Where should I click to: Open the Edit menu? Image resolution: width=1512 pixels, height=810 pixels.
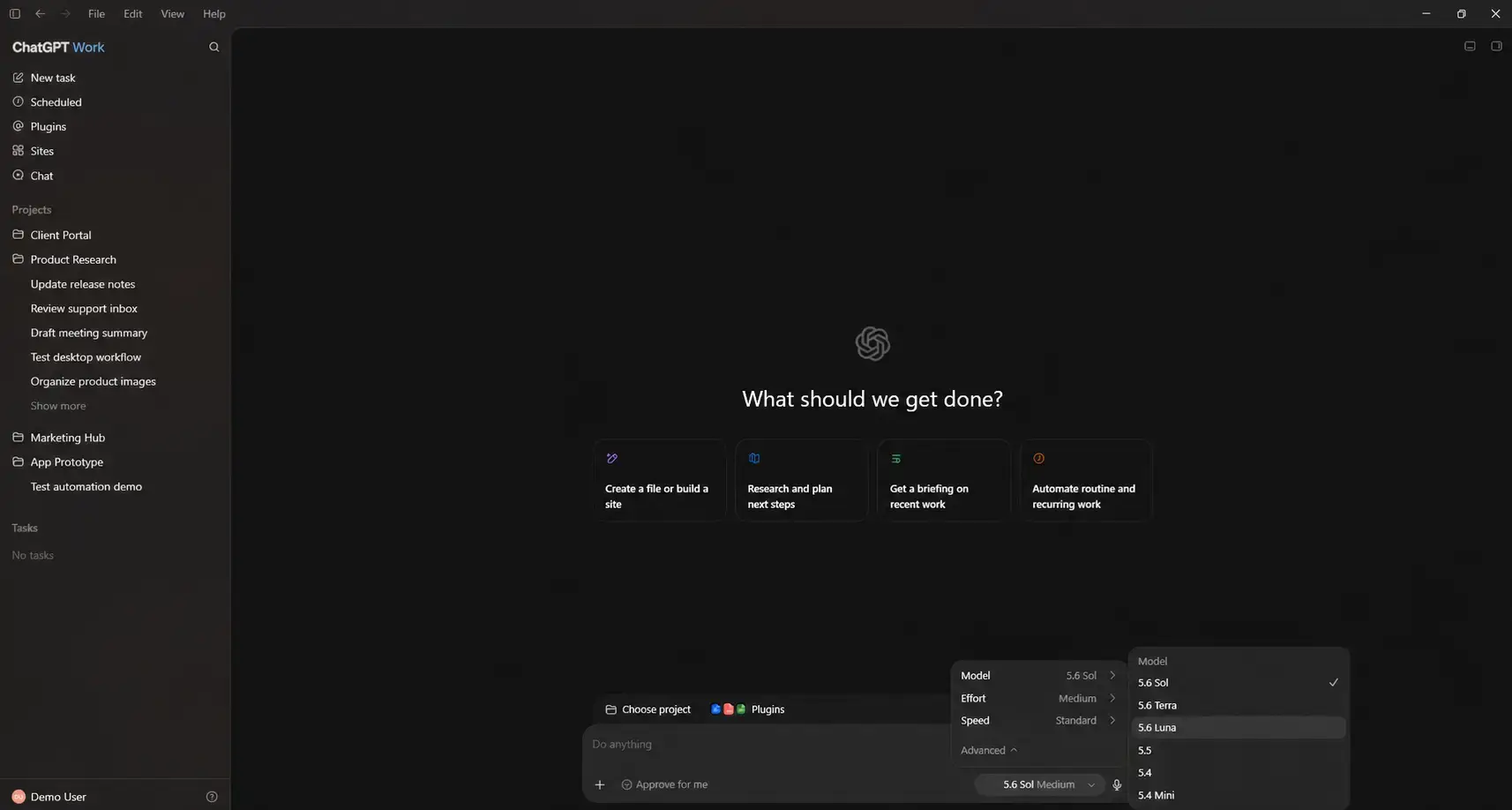tap(133, 14)
